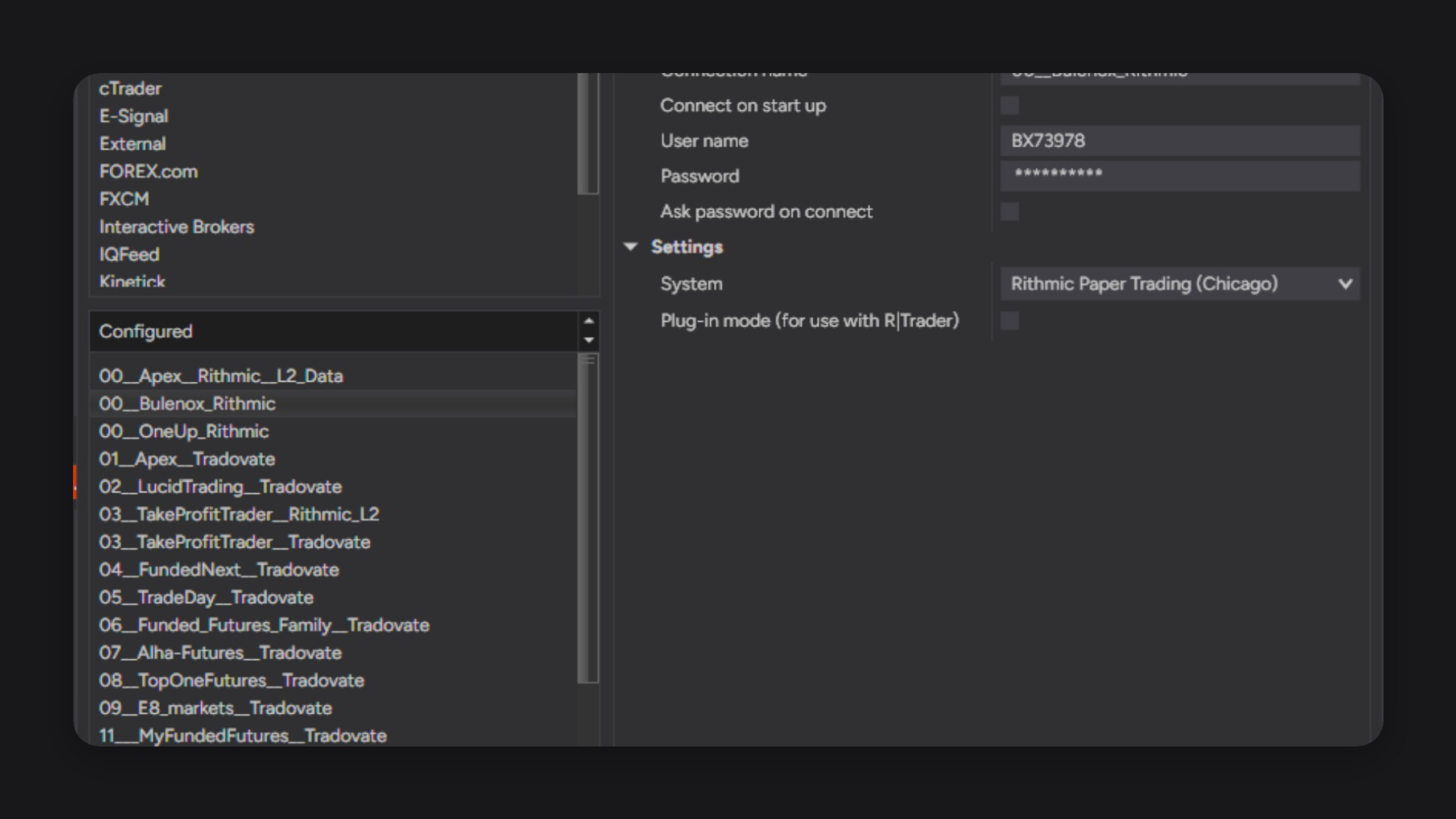Select Kinetick provider
Image resolution: width=1456 pixels, height=819 pixels.
132,281
